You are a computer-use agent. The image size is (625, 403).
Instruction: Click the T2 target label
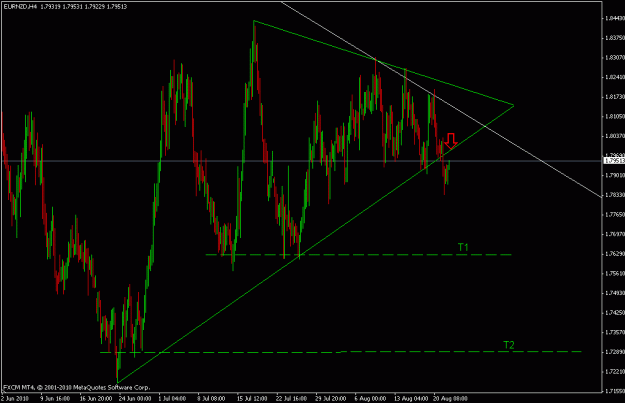click(x=509, y=345)
